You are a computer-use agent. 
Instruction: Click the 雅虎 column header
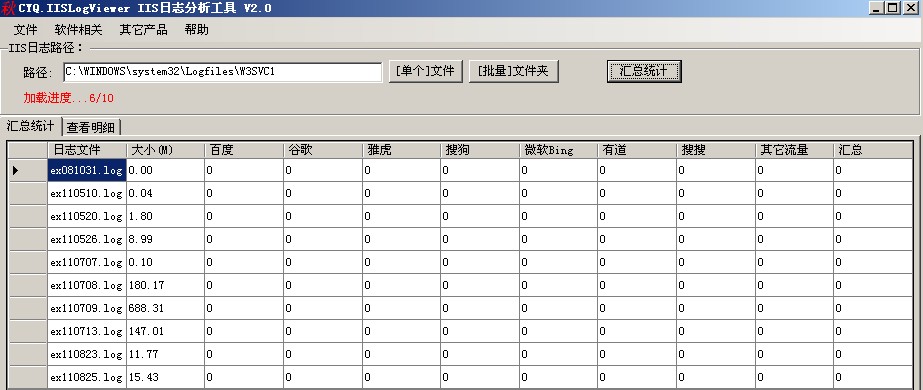point(401,150)
